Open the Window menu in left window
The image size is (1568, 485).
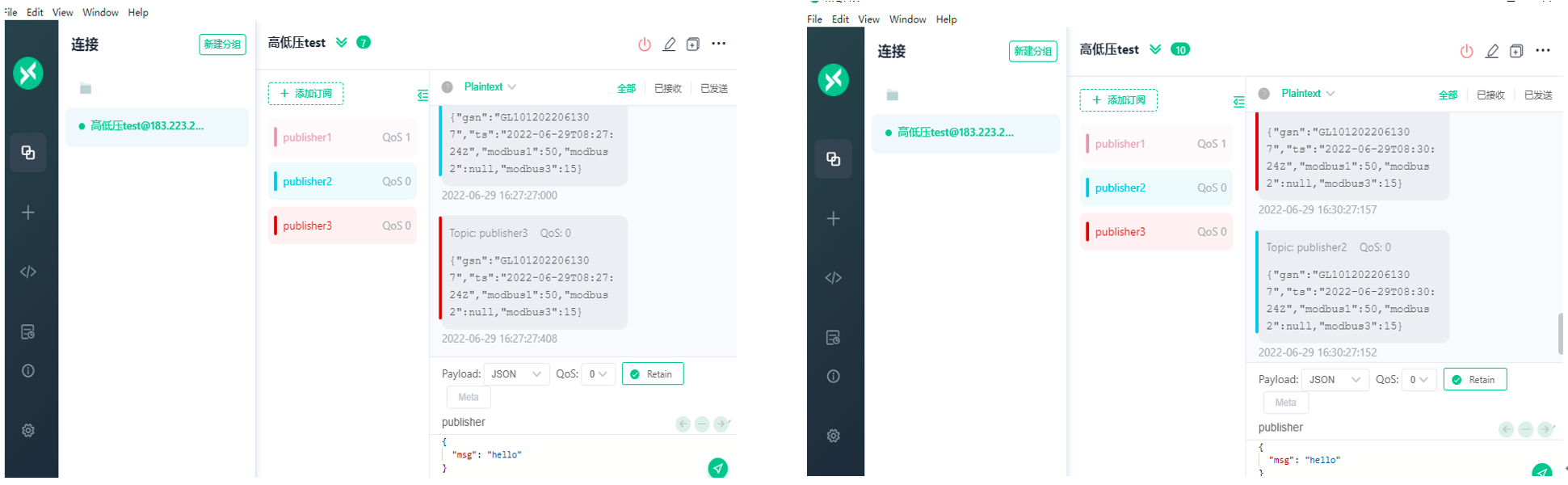point(100,12)
